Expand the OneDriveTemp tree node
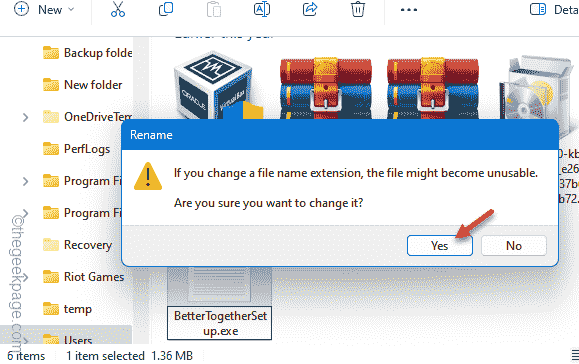579x364 pixels. tap(25, 117)
